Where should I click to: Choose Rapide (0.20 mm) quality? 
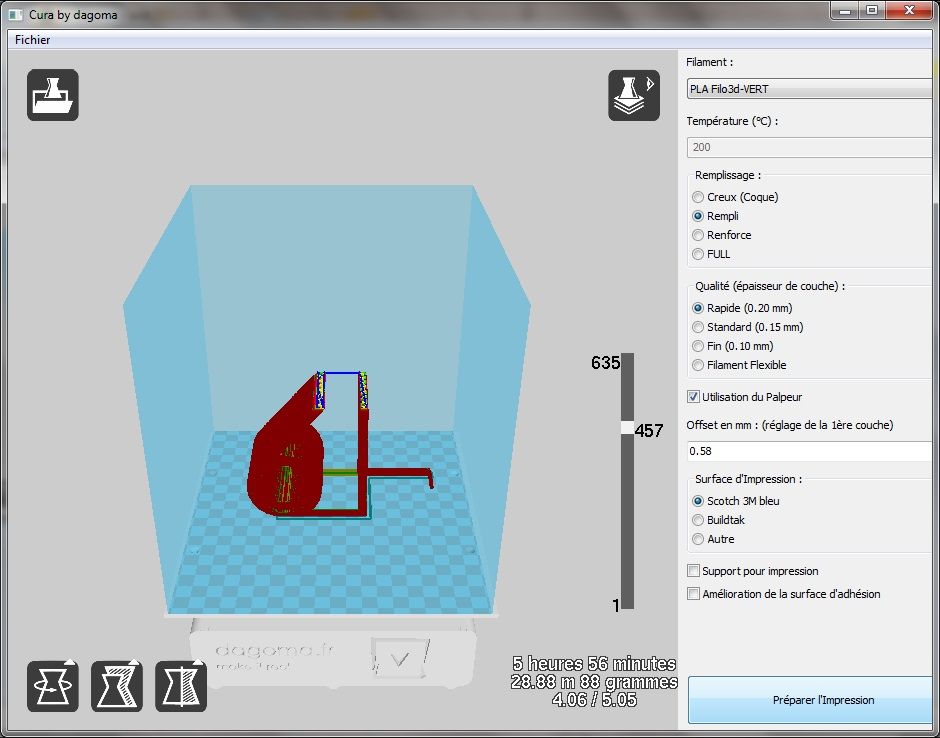coord(742,308)
